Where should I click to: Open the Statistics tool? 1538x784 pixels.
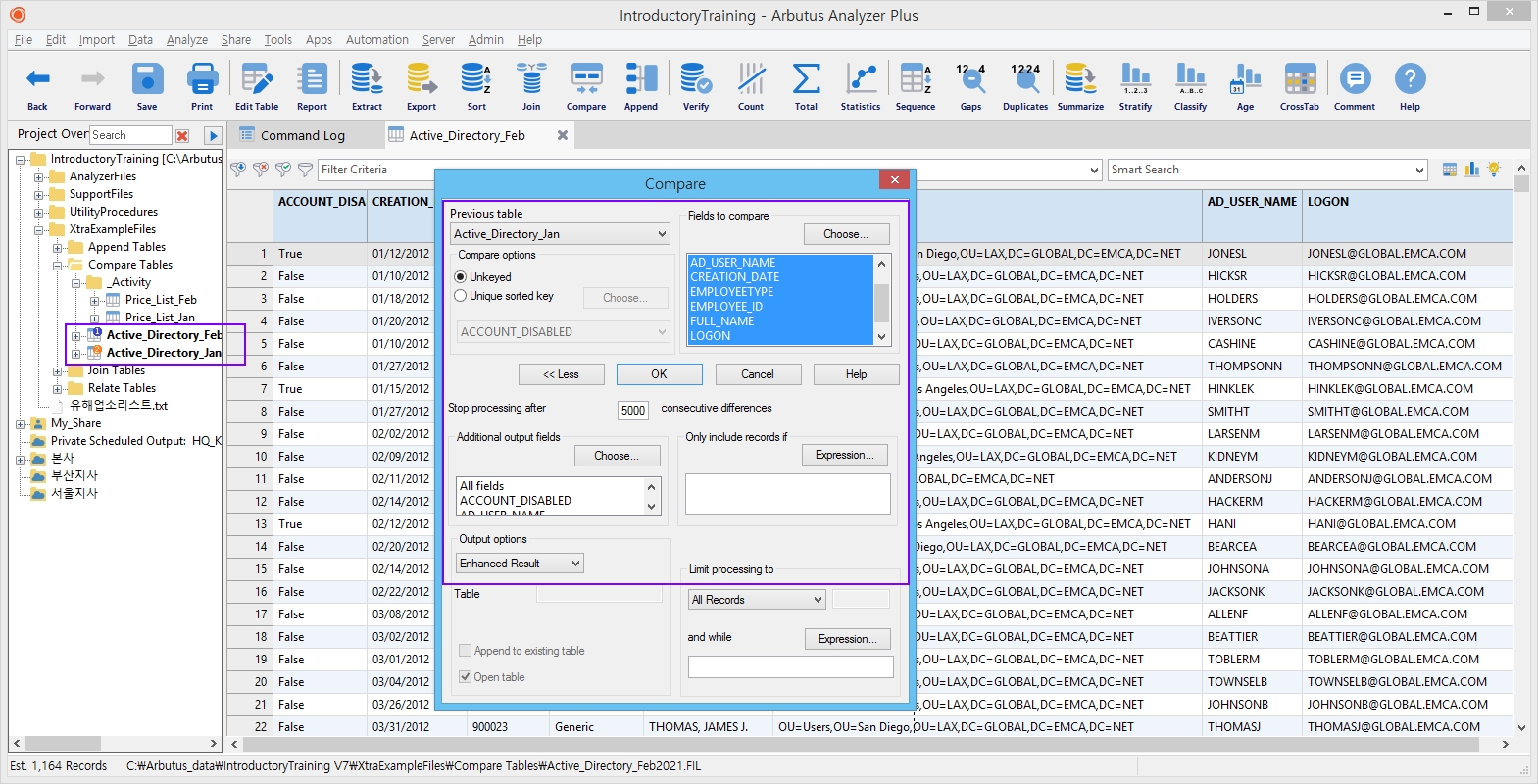point(861,87)
